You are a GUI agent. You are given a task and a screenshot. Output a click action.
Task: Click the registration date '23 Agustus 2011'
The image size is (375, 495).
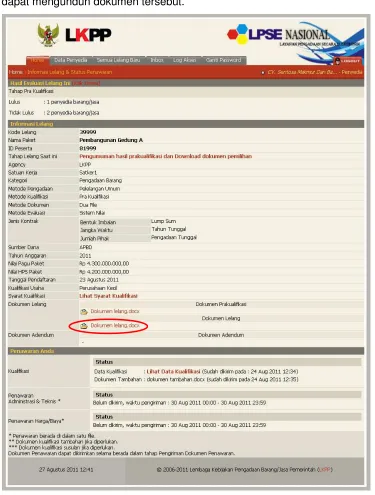(99, 280)
